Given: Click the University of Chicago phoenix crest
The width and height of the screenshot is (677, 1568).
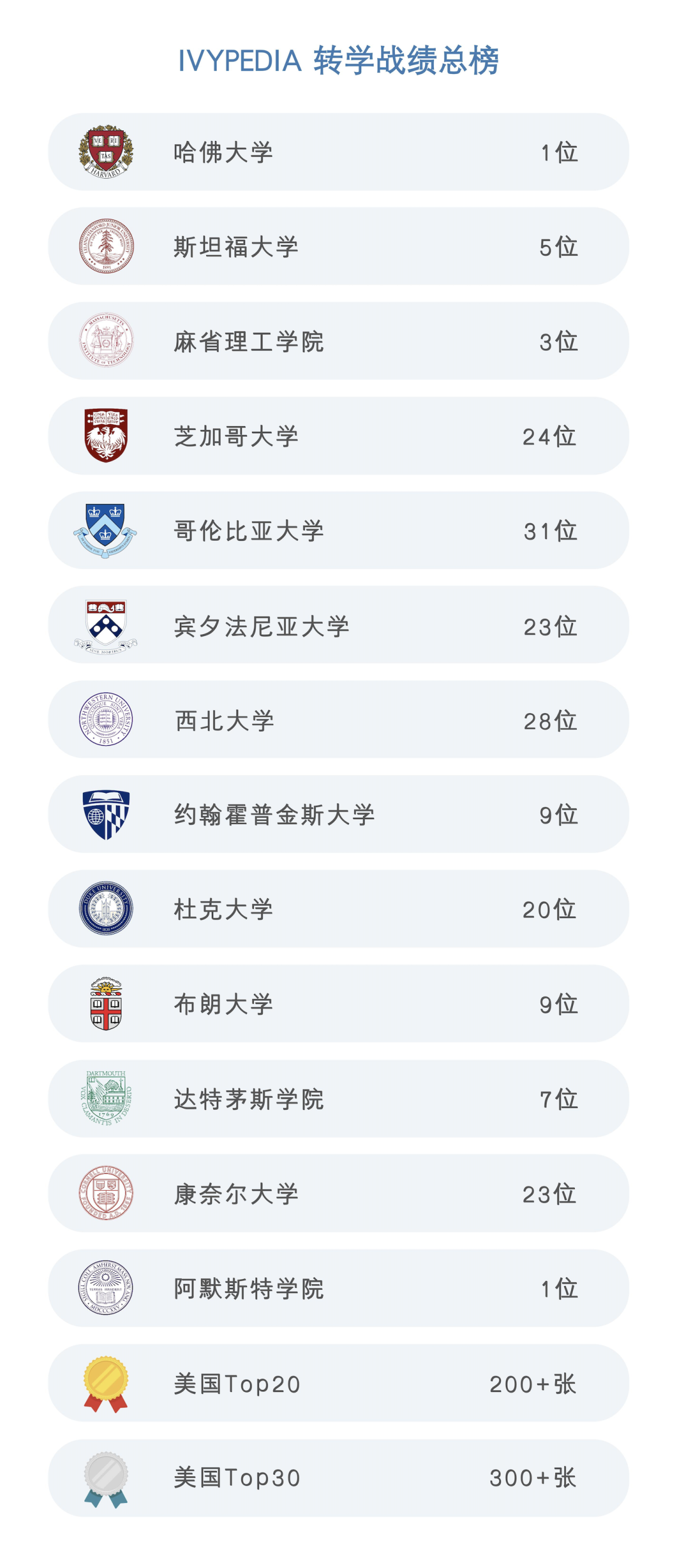Looking at the screenshot, I should [106, 436].
